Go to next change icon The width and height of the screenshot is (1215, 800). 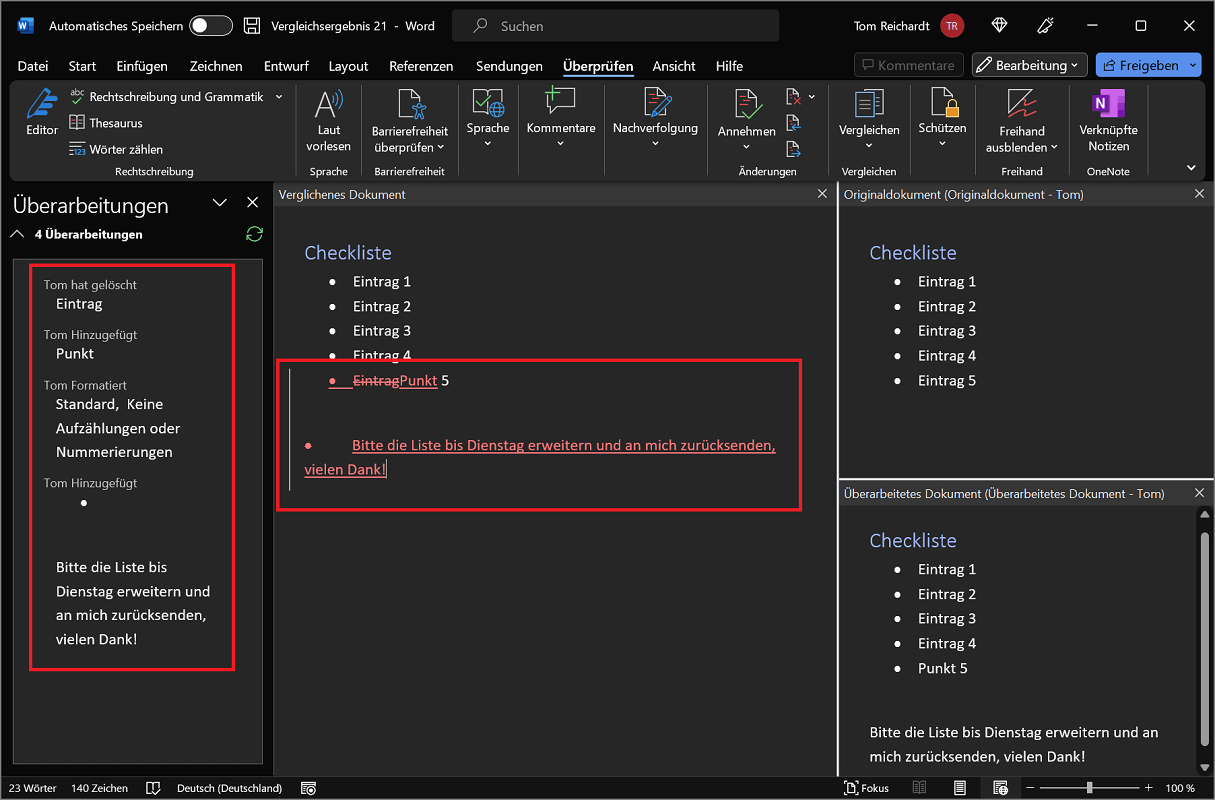point(794,149)
